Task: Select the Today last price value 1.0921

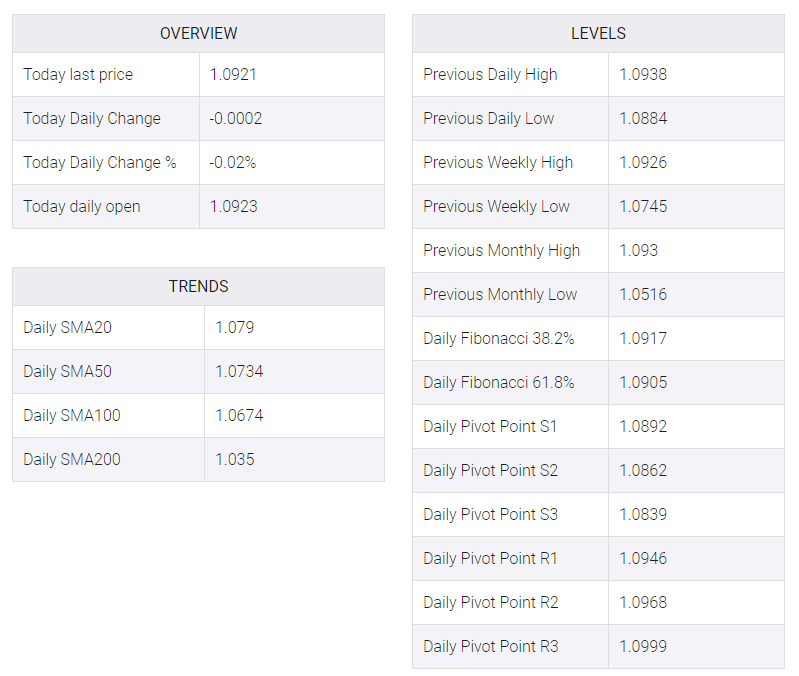Action: pyautogui.click(x=233, y=74)
